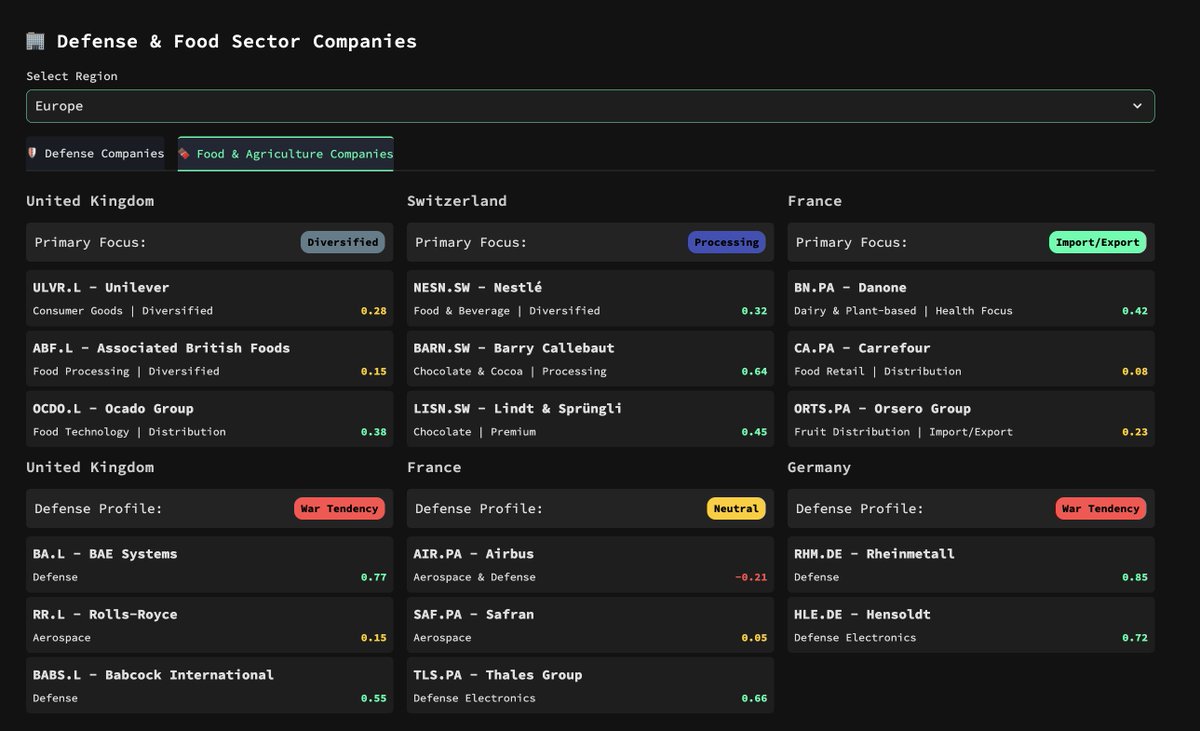
Task: Click the Defense & Food Sector Companies title
Action: click(x=237, y=41)
